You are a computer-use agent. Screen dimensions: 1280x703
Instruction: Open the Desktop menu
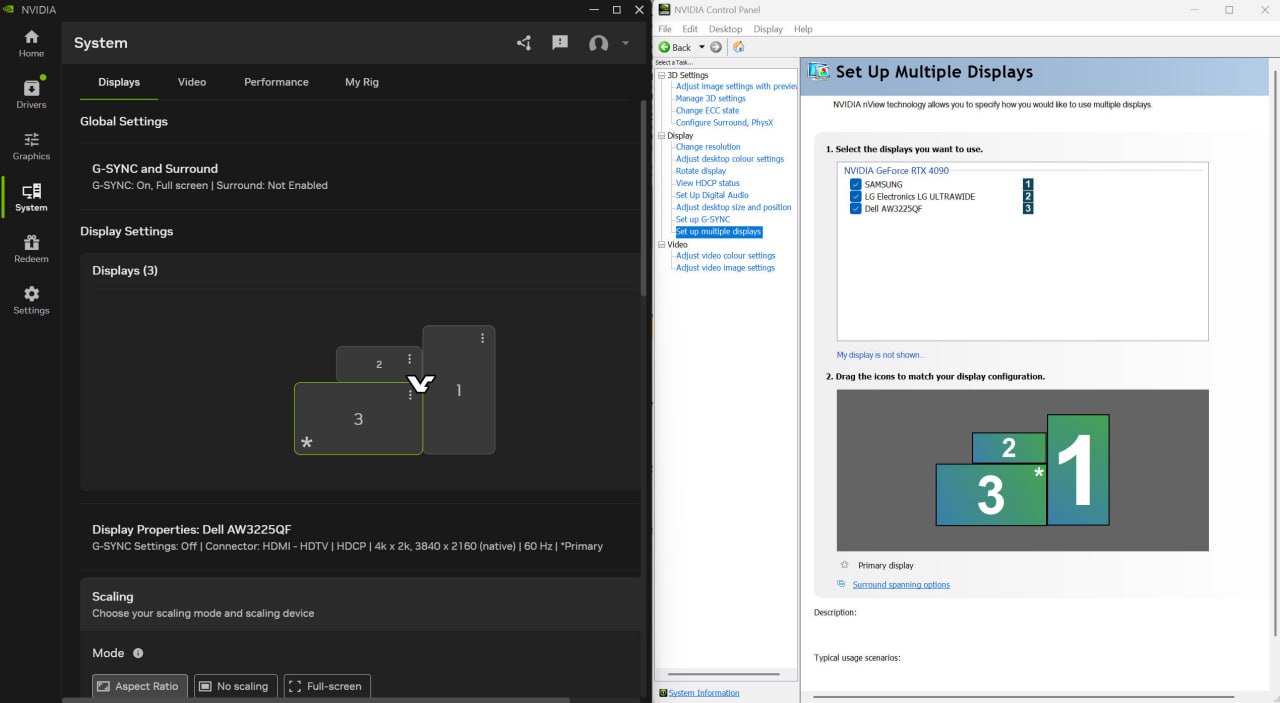coord(726,29)
